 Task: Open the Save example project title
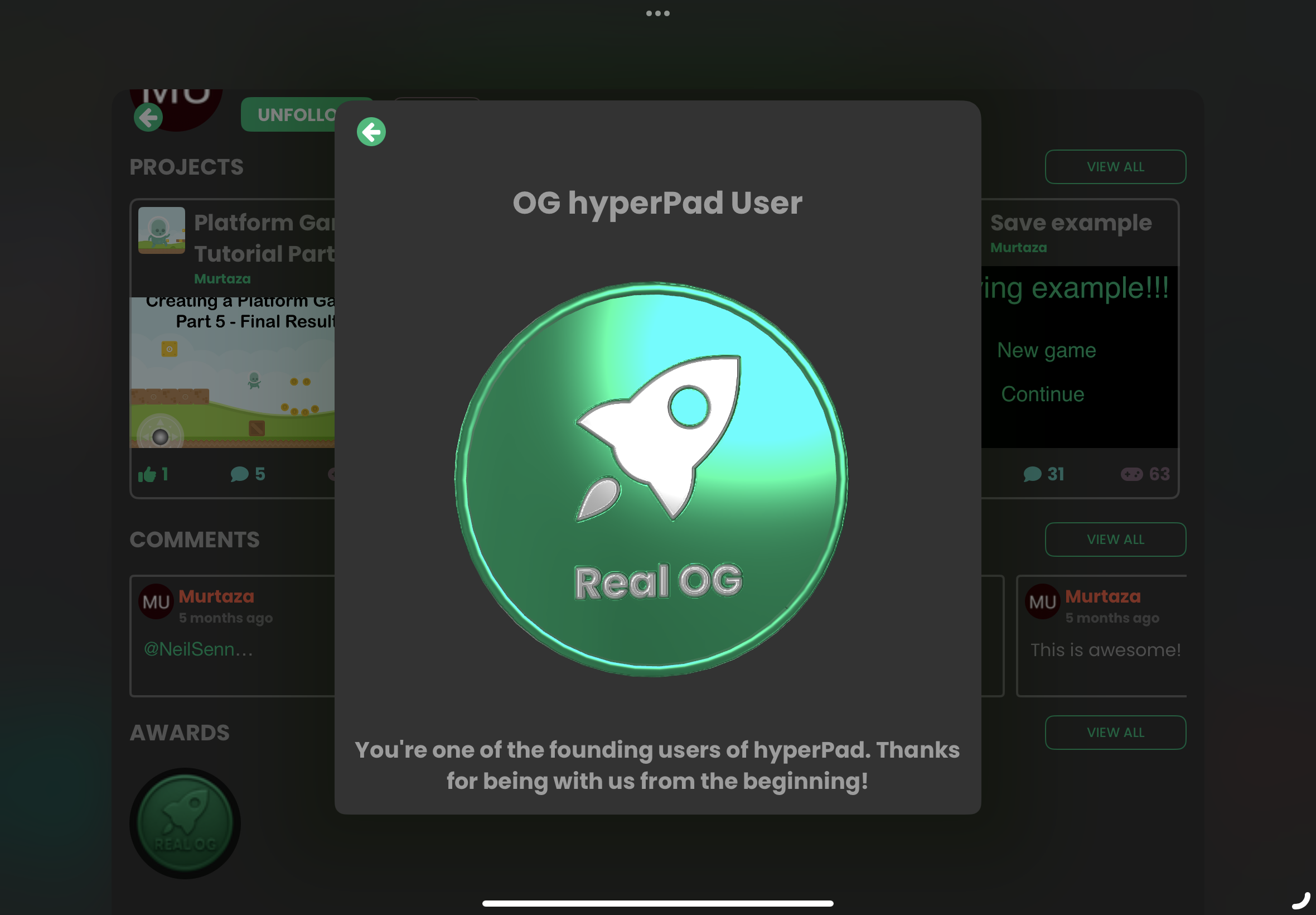click(x=1070, y=223)
